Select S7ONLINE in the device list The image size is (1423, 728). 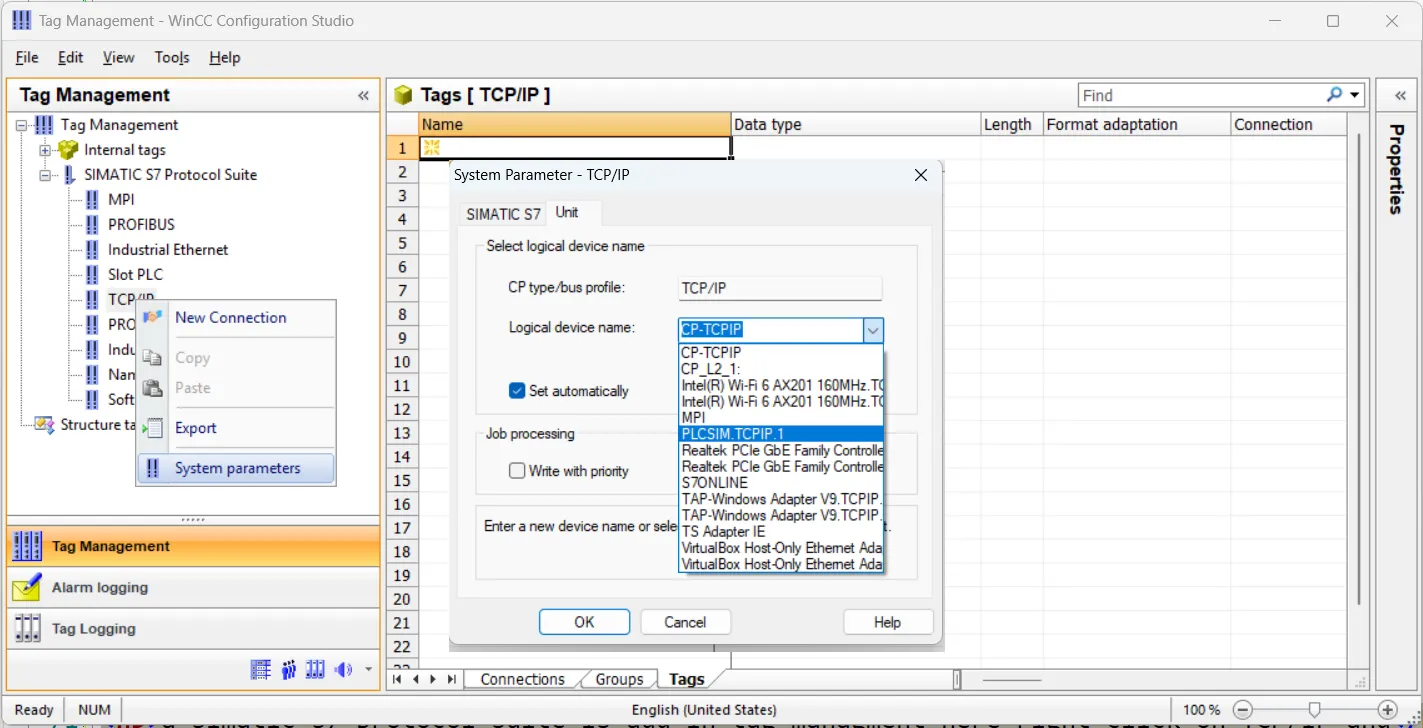(780, 483)
